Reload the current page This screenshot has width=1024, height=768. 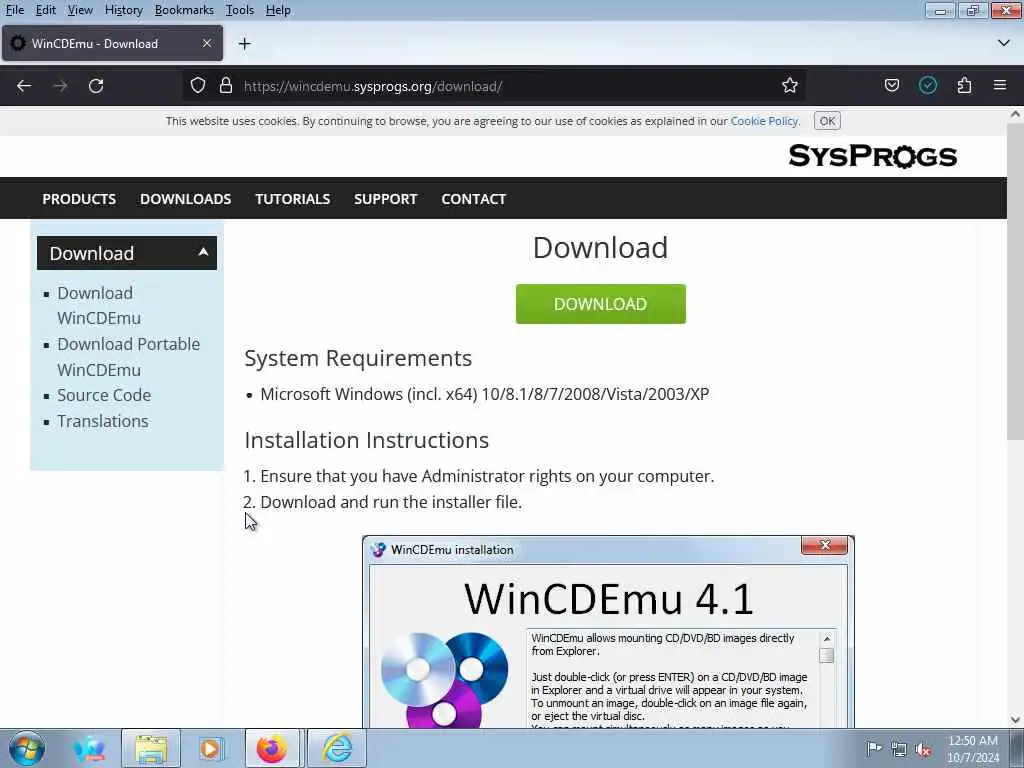pos(96,86)
